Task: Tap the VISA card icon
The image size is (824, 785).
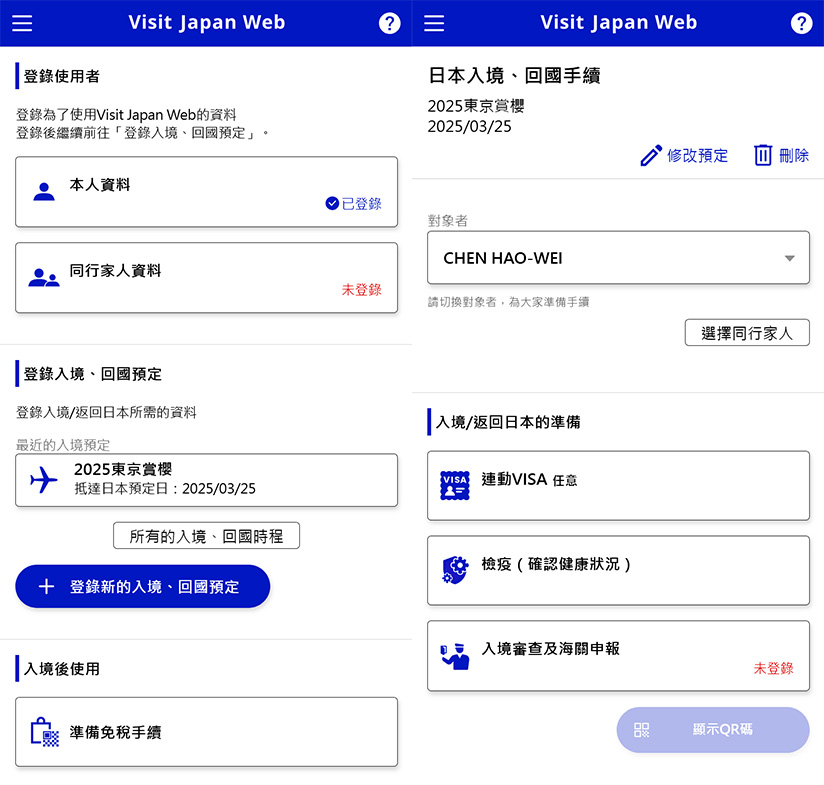Action: point(455,485)
